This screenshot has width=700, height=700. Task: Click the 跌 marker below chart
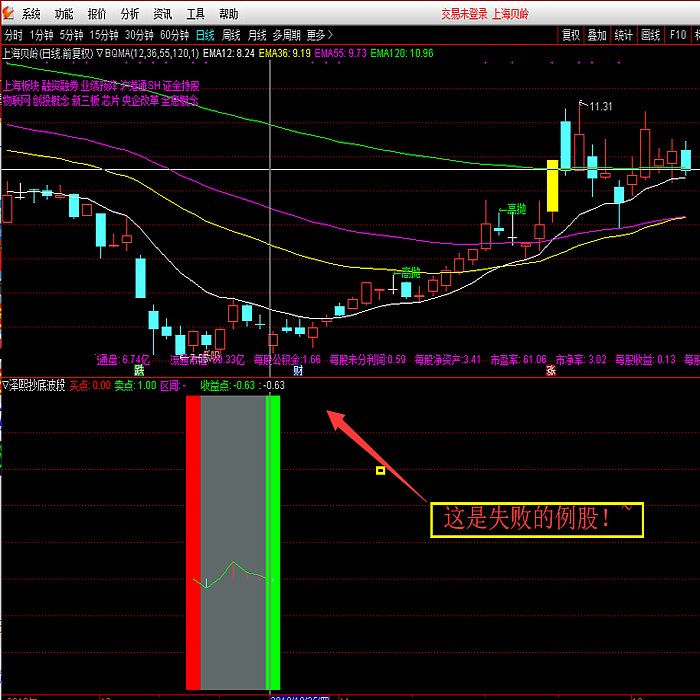(139, 370)
